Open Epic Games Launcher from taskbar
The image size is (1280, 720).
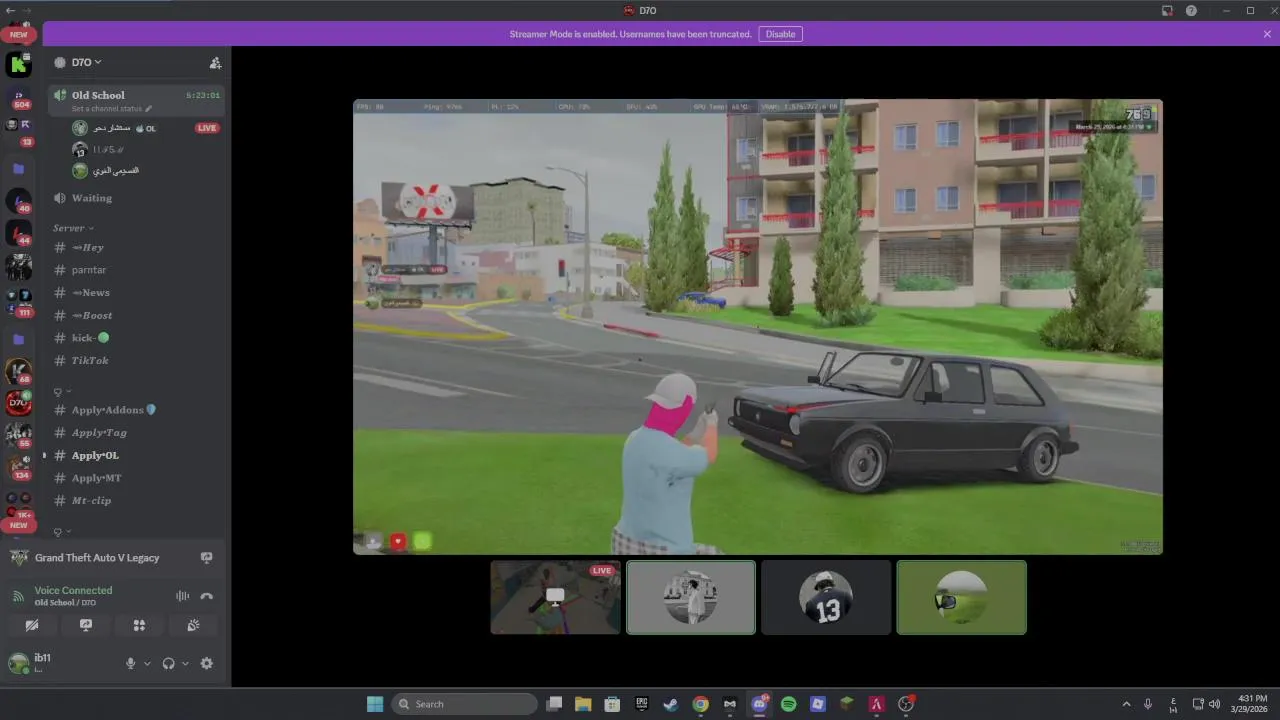click(642, 704)
